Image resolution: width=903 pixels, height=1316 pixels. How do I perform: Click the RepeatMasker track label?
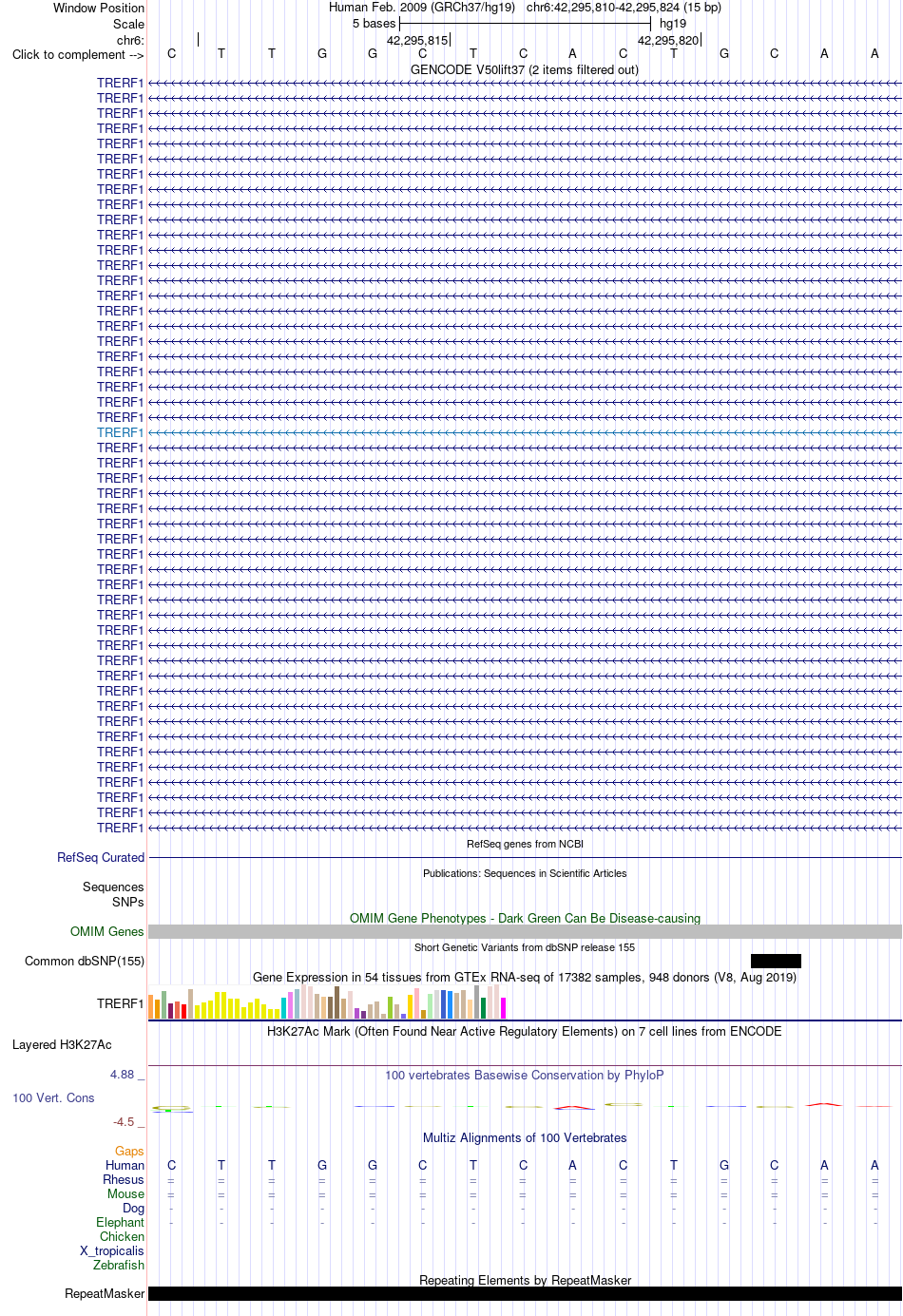(105, 1293)
